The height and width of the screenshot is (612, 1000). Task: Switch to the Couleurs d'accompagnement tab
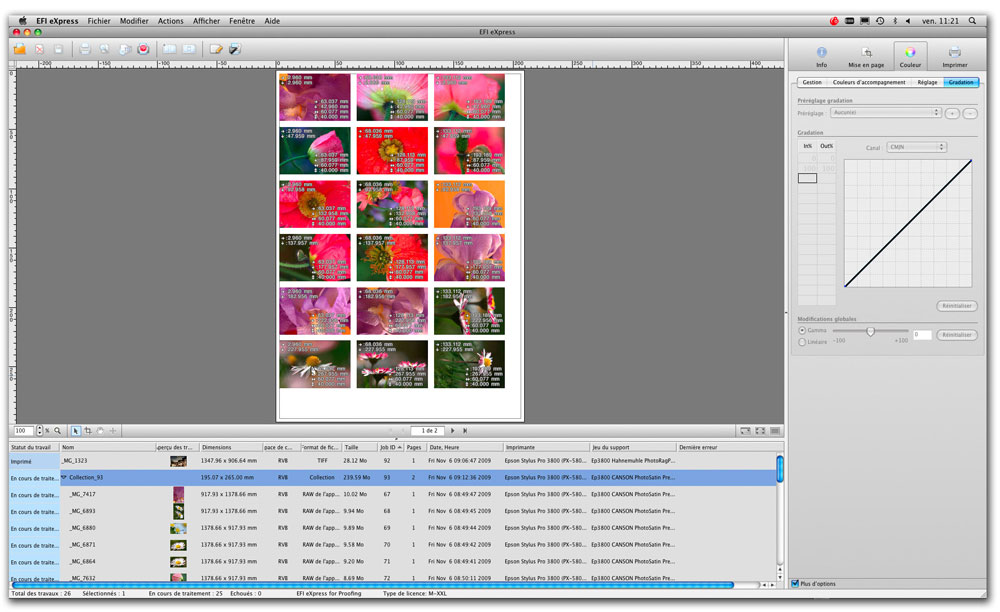[869, 82]
